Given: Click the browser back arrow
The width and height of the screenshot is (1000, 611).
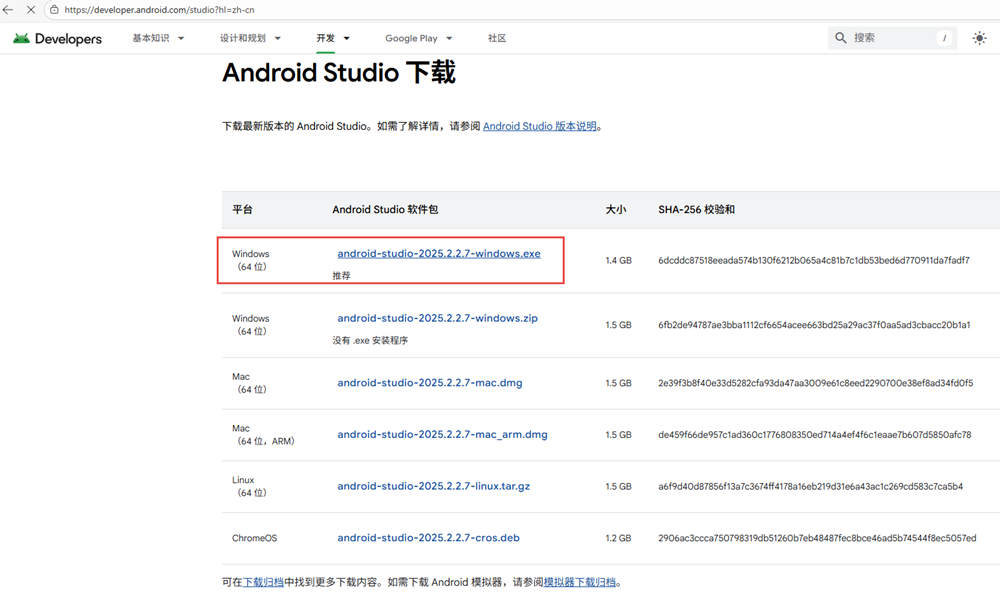Looking at the screenshot, I should (x=9, y=10).
